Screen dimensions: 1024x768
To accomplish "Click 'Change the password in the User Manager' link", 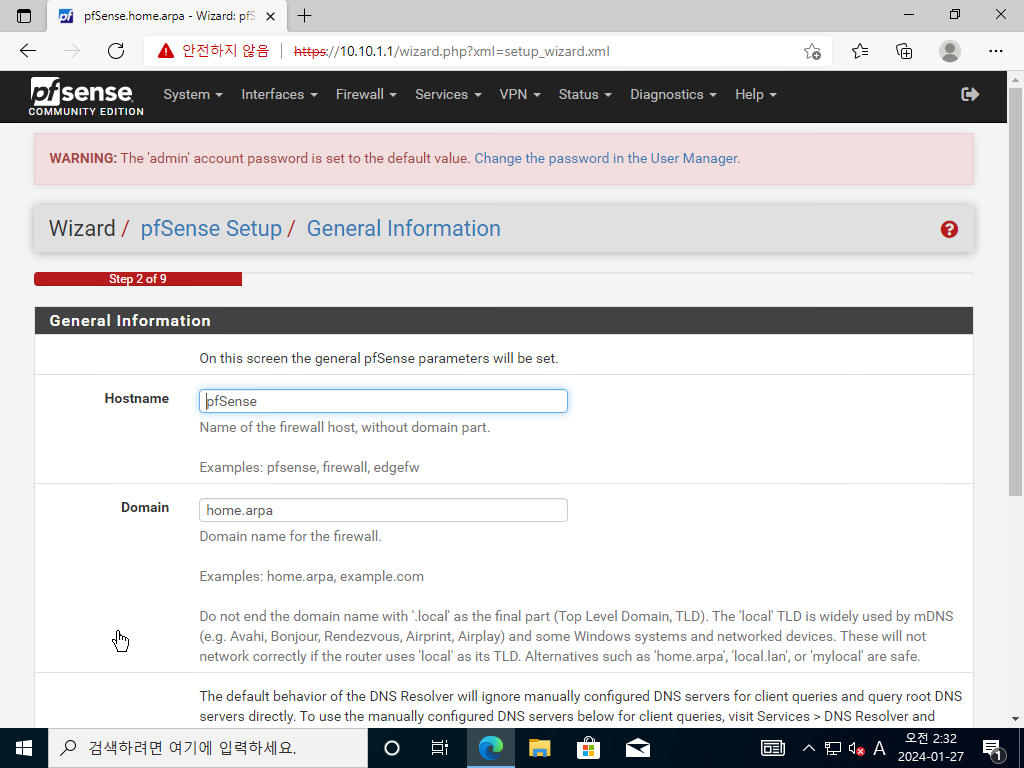I will (x=607, y=159).
